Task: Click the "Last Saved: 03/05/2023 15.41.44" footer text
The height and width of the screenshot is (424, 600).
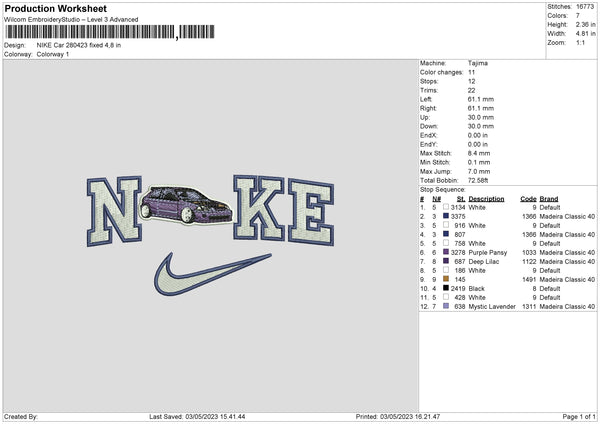Action: point(197,417)
